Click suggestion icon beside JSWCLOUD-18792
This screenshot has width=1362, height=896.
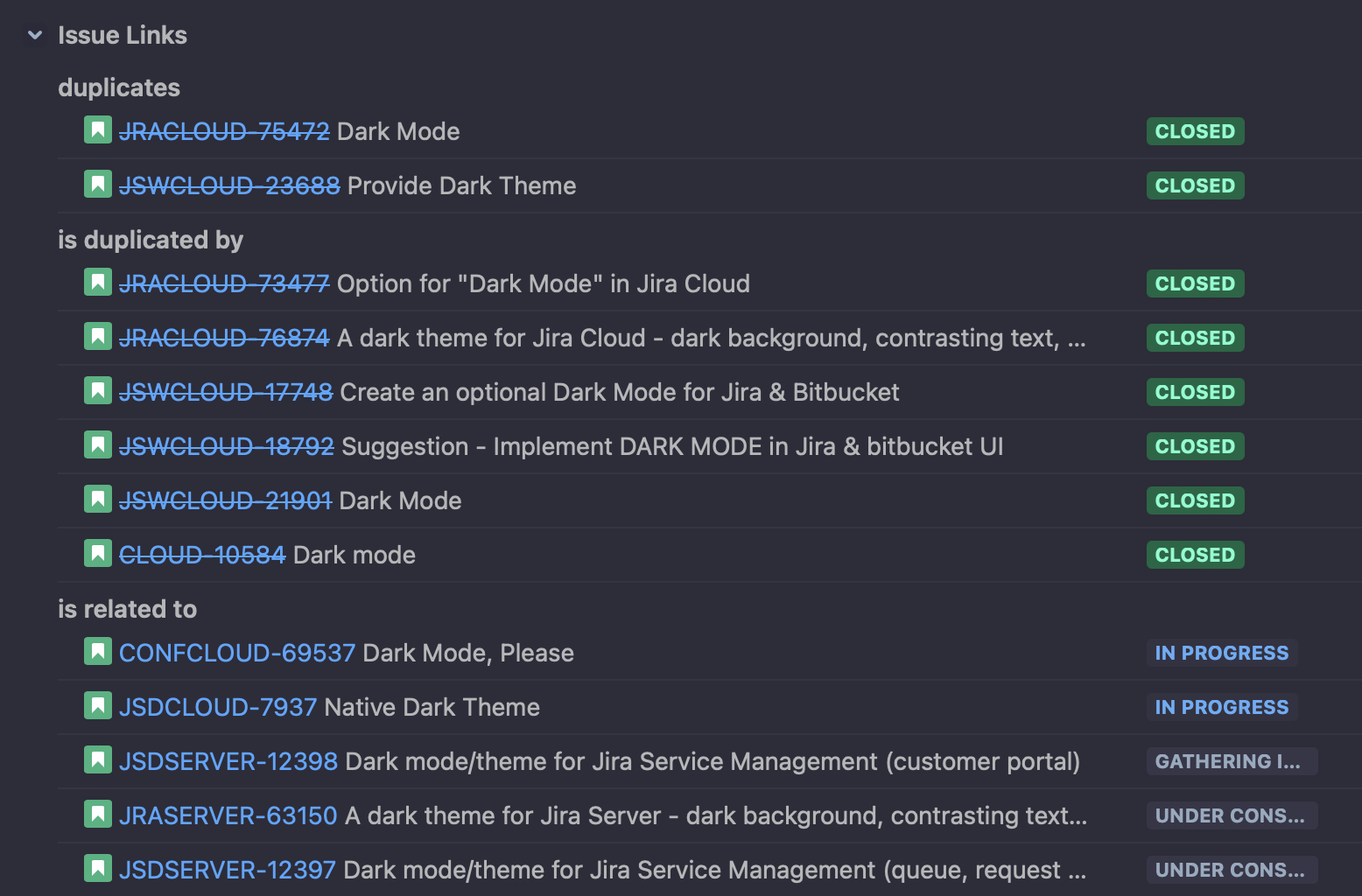(98, 445)
